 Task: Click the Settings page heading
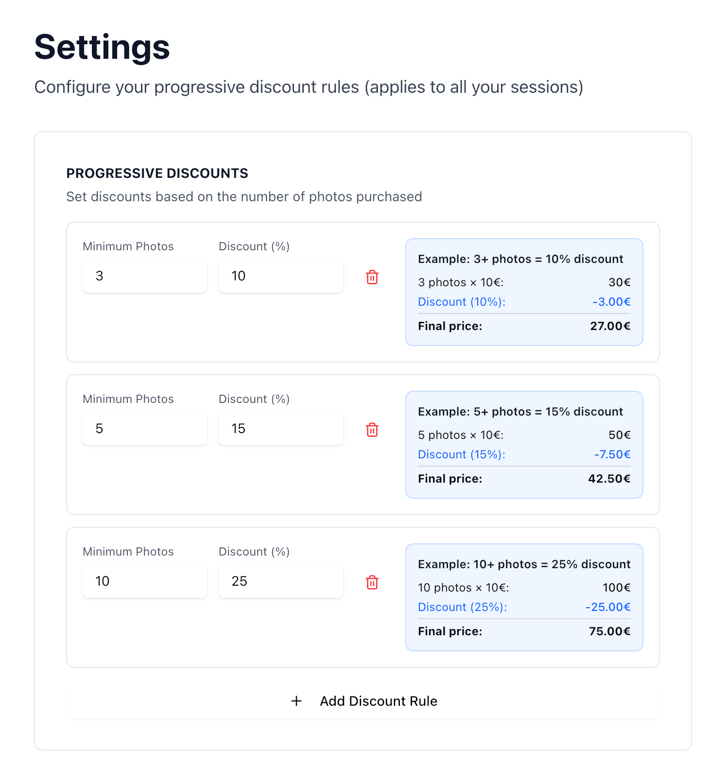click(x=102, y=47)
